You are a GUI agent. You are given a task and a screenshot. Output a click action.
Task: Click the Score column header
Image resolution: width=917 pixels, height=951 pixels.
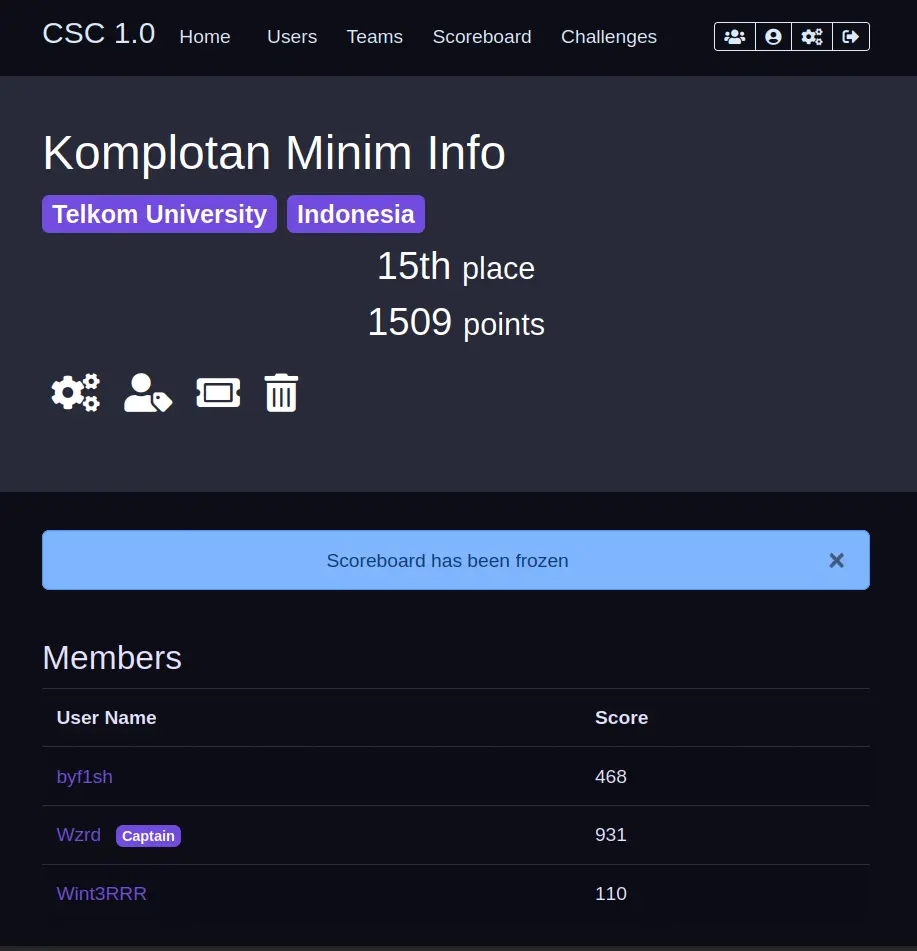click(x=622, y=718)
